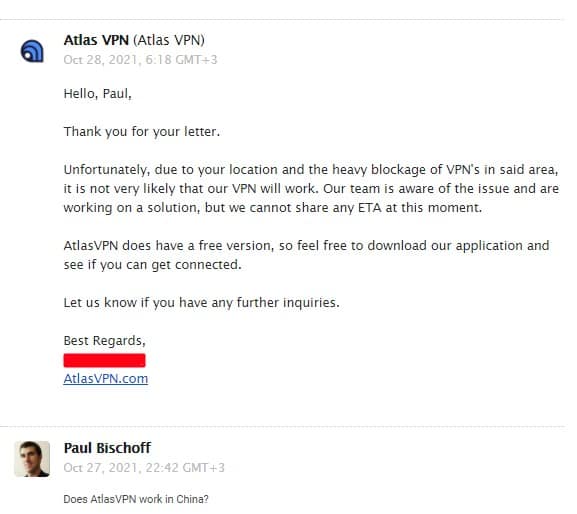Select the Paul Bischoff sender name

click(107, 448)
